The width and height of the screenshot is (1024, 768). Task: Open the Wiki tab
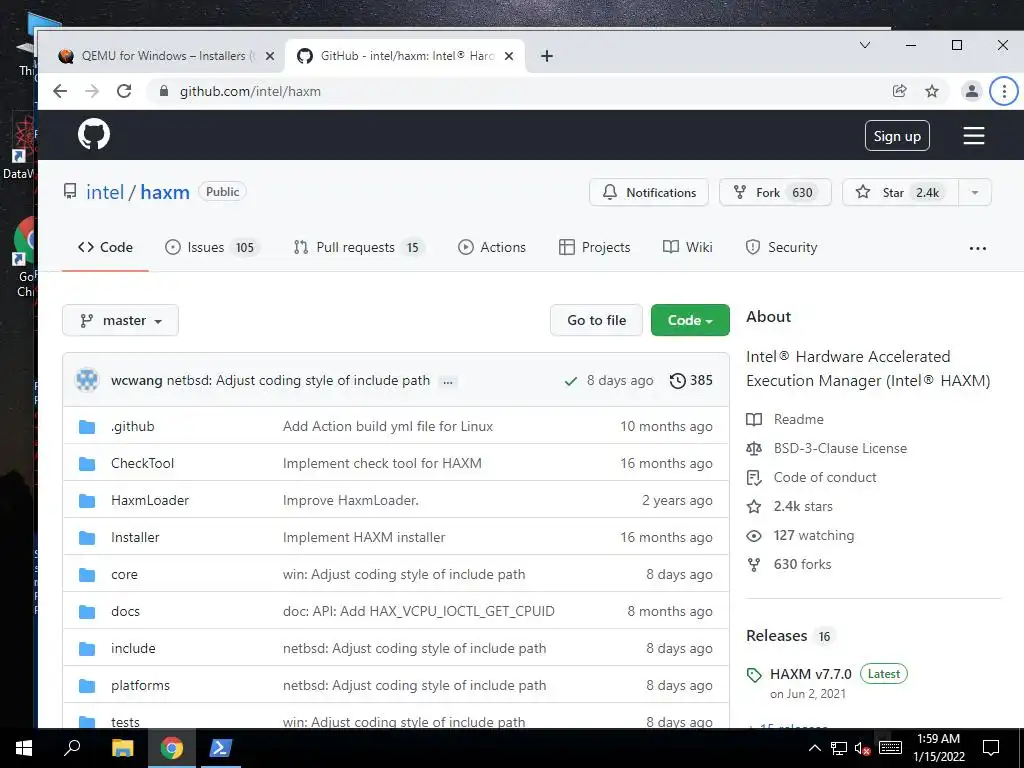[x=688, y=248]
